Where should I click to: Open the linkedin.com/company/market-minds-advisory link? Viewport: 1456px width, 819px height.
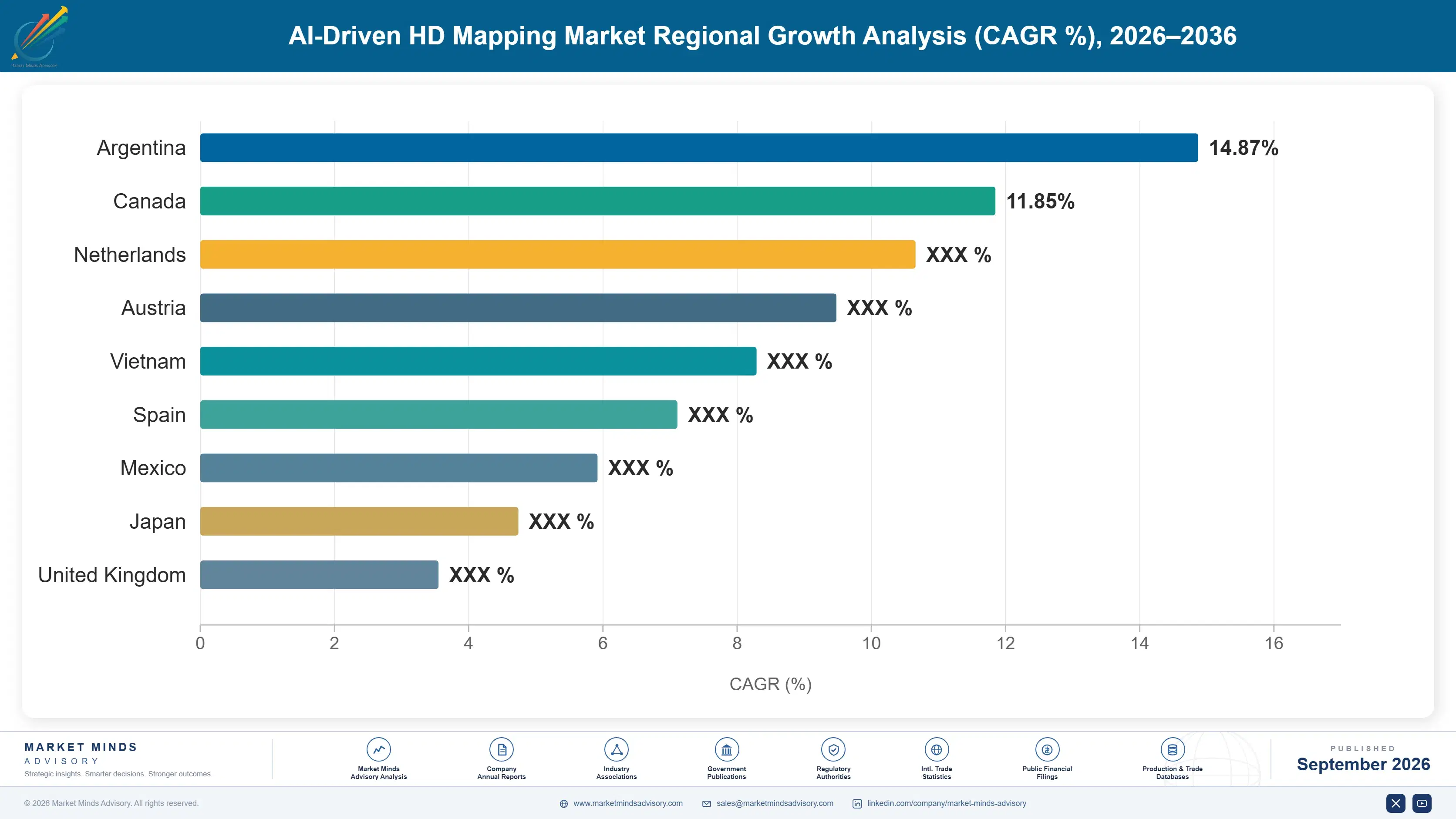point(947,803)
